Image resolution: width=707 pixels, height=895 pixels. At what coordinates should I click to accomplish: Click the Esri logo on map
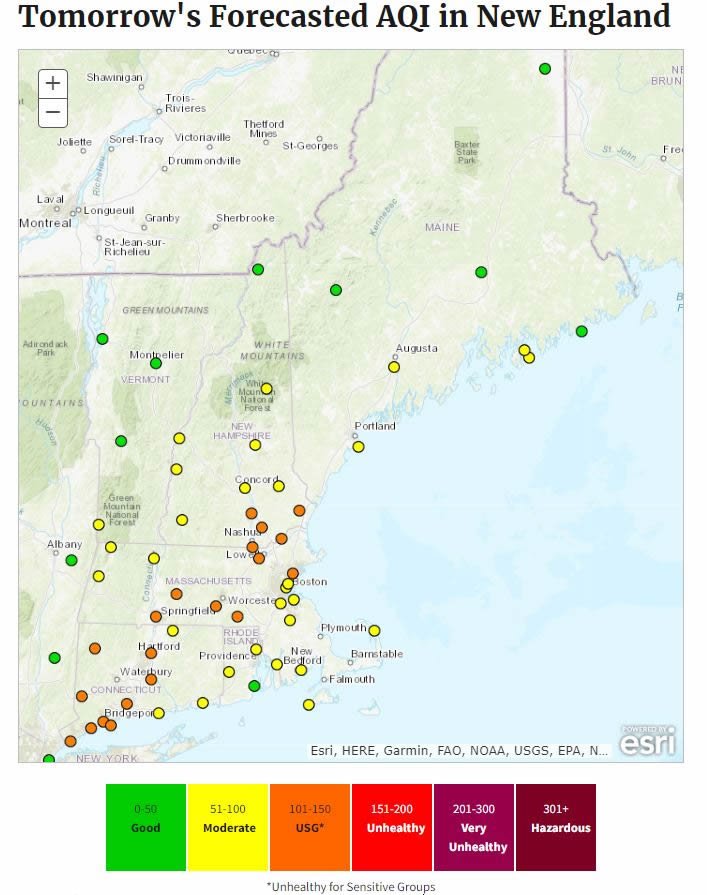[x=647, y=742]
